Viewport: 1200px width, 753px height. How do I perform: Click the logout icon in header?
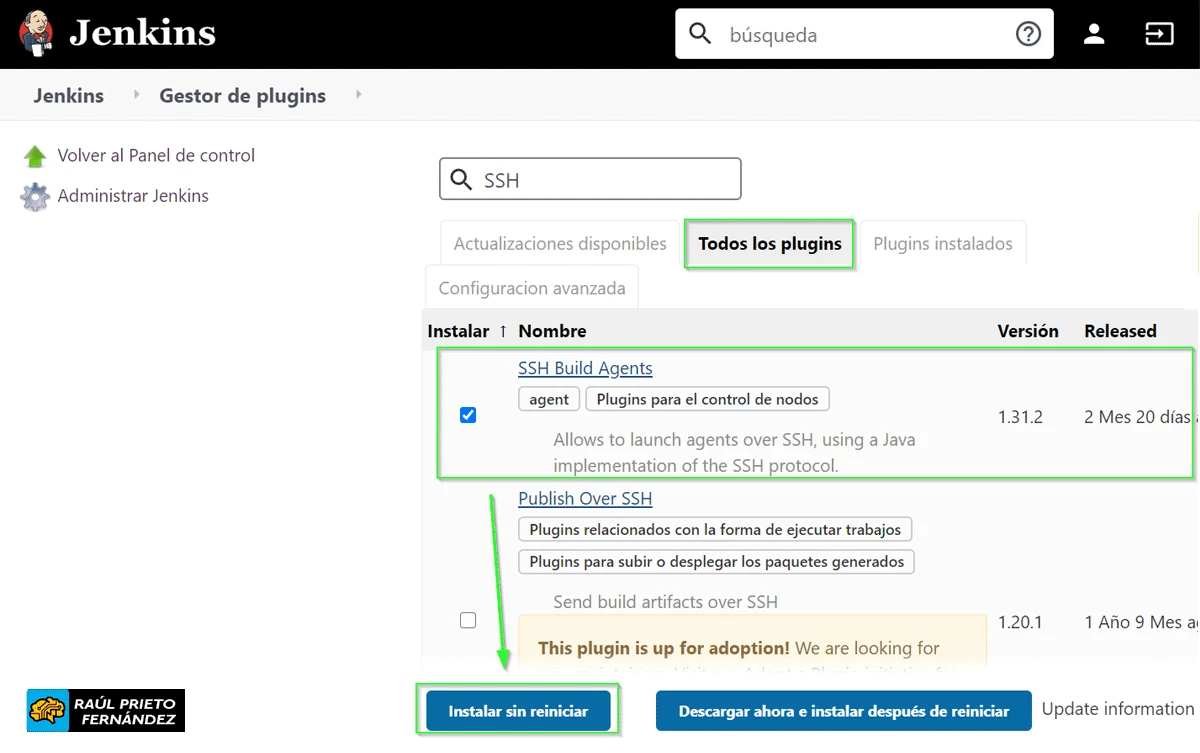pyautogui.click(x=1158, y=34)
